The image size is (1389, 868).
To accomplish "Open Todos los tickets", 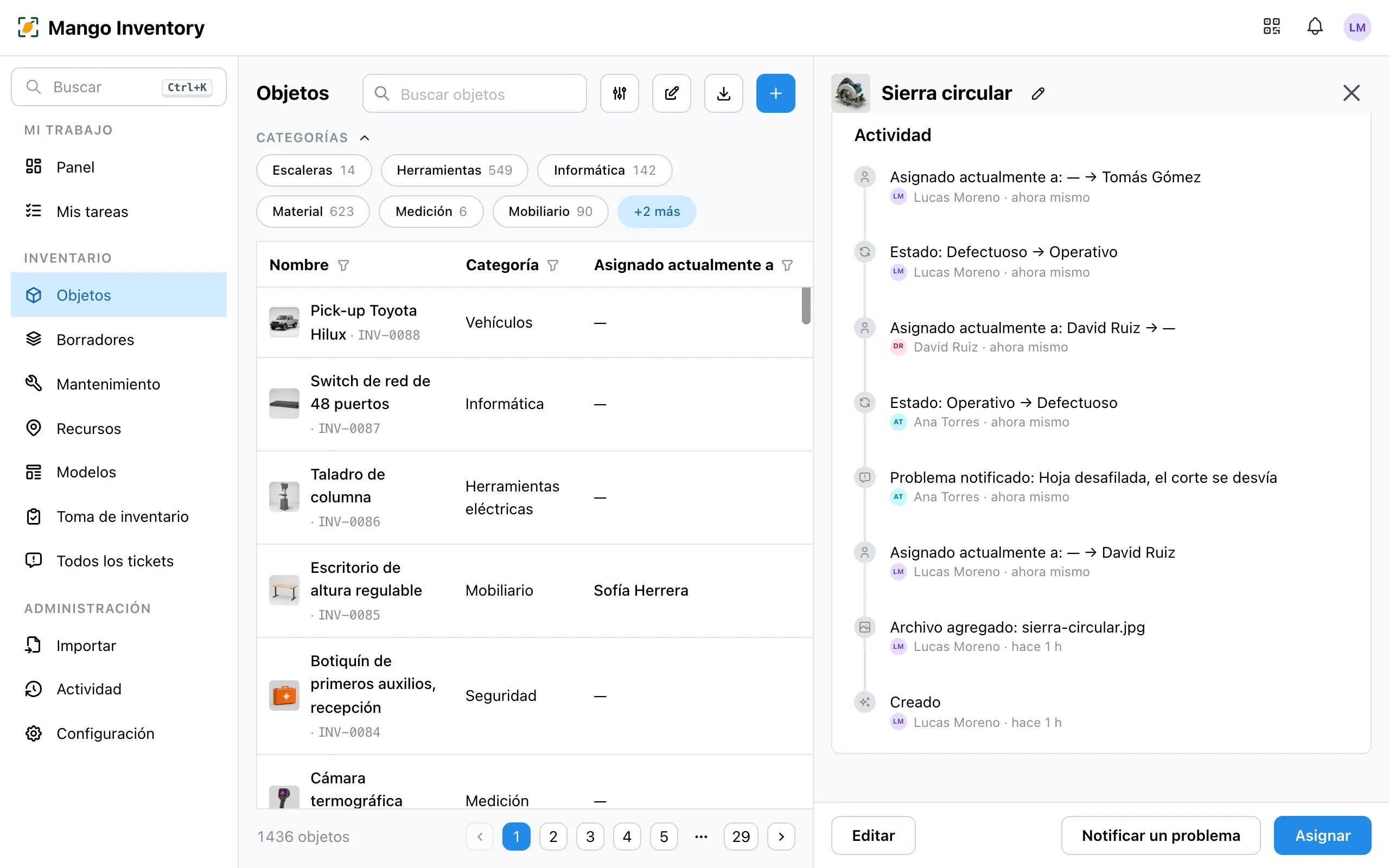I will (x=119, y=561).
